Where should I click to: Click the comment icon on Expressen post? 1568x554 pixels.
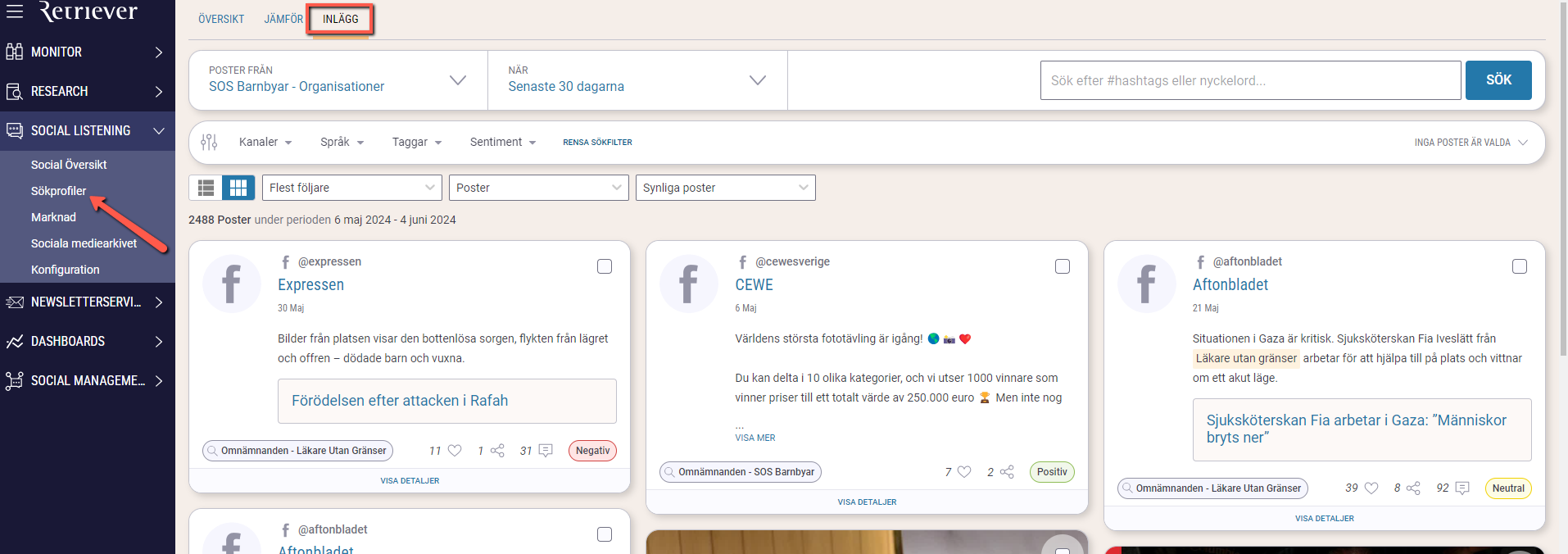[x=546, y=450]
